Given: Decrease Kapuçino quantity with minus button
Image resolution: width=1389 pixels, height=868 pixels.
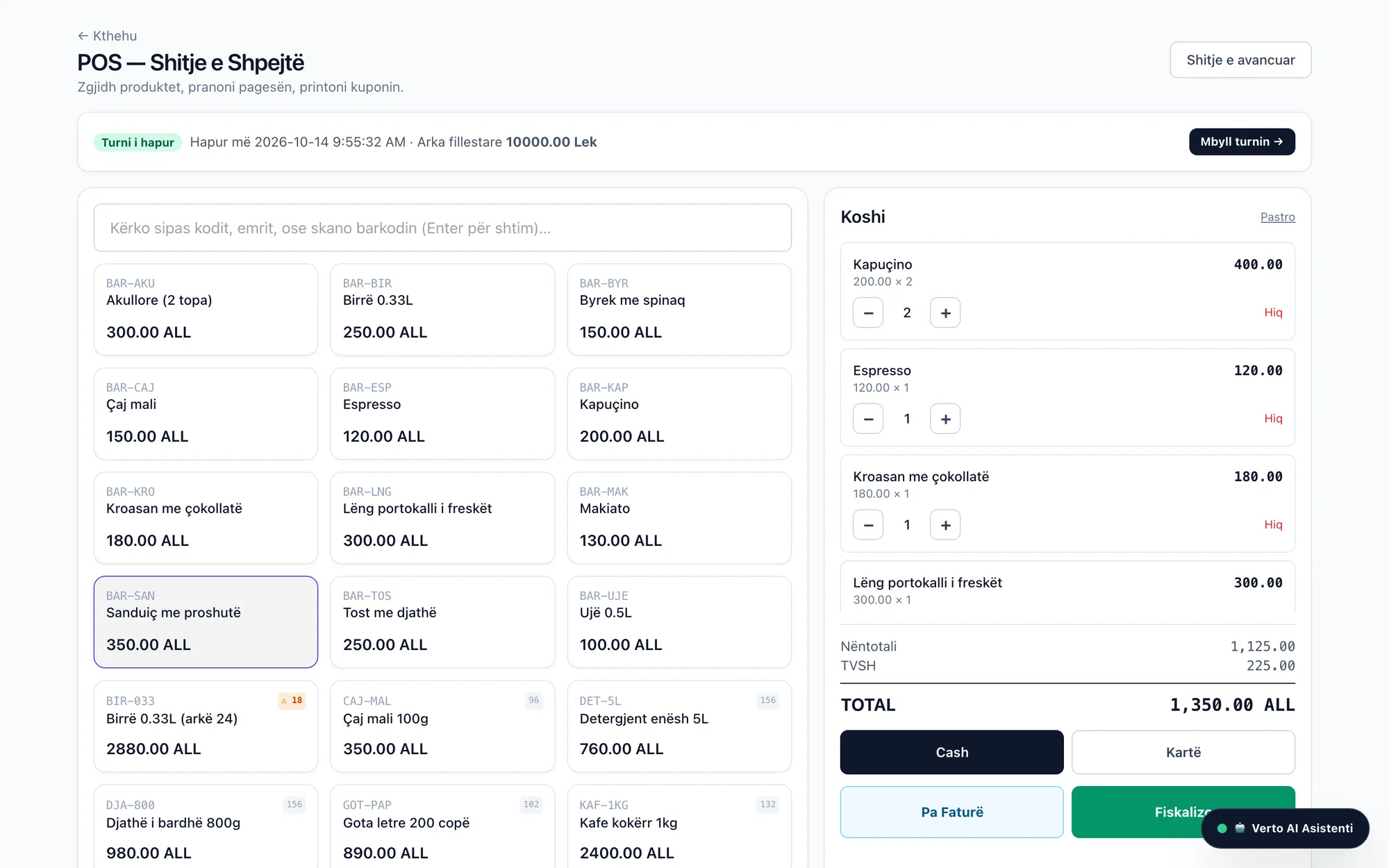Looking at the screenshot, I should point(868,312).
